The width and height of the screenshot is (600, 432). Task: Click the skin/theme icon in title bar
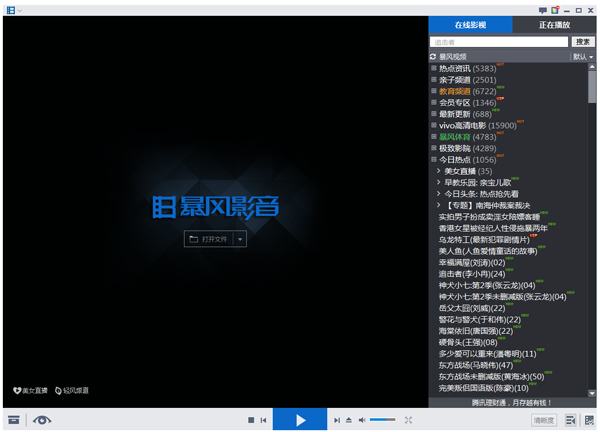(x=555, y=10)
